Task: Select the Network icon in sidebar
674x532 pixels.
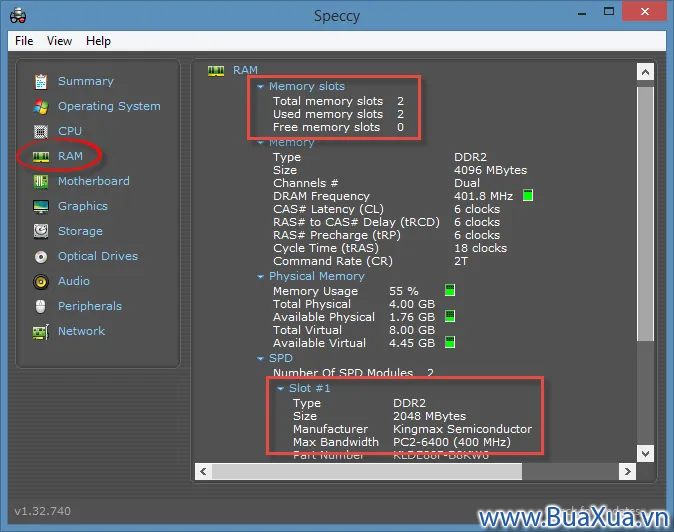Action: click(x=41, y=332)
